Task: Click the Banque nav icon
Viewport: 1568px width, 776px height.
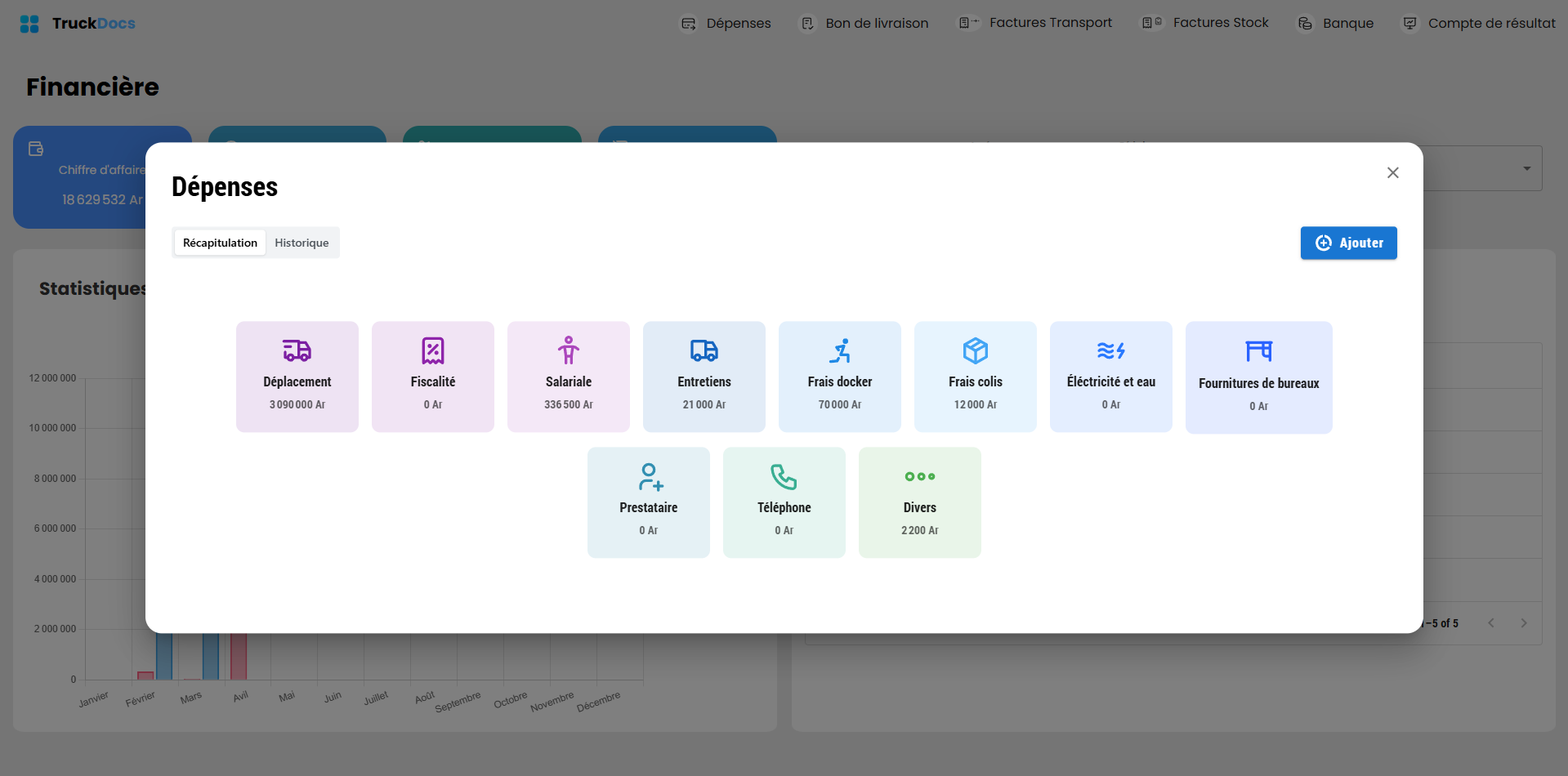Action: click(1306, 24)
